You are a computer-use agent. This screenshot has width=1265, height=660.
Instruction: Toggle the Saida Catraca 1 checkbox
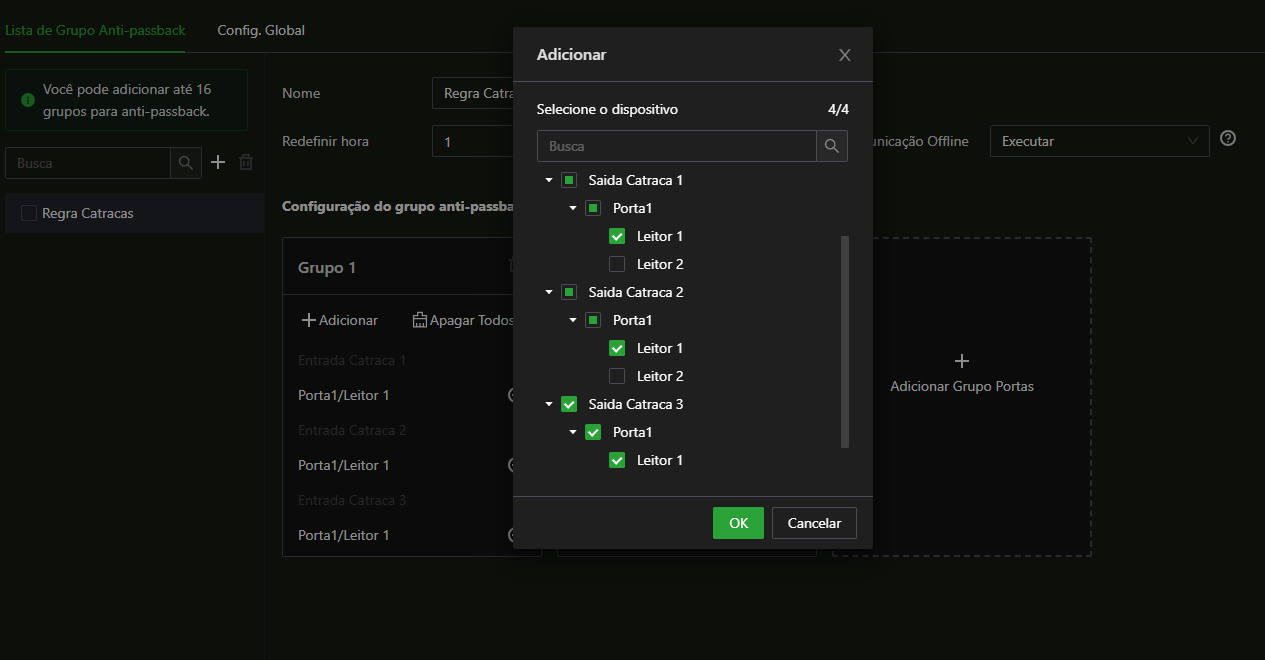click(569, 180)
